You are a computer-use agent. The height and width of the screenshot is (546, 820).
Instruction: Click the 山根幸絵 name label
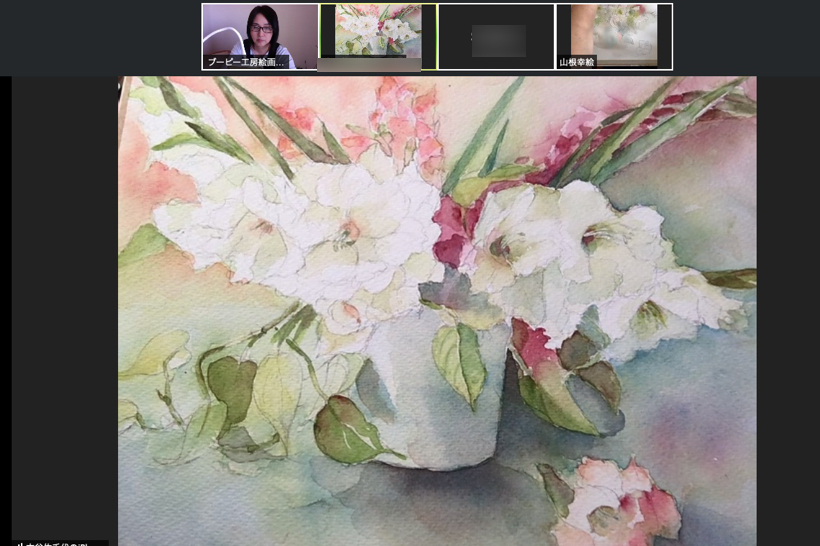click(577, 62)
